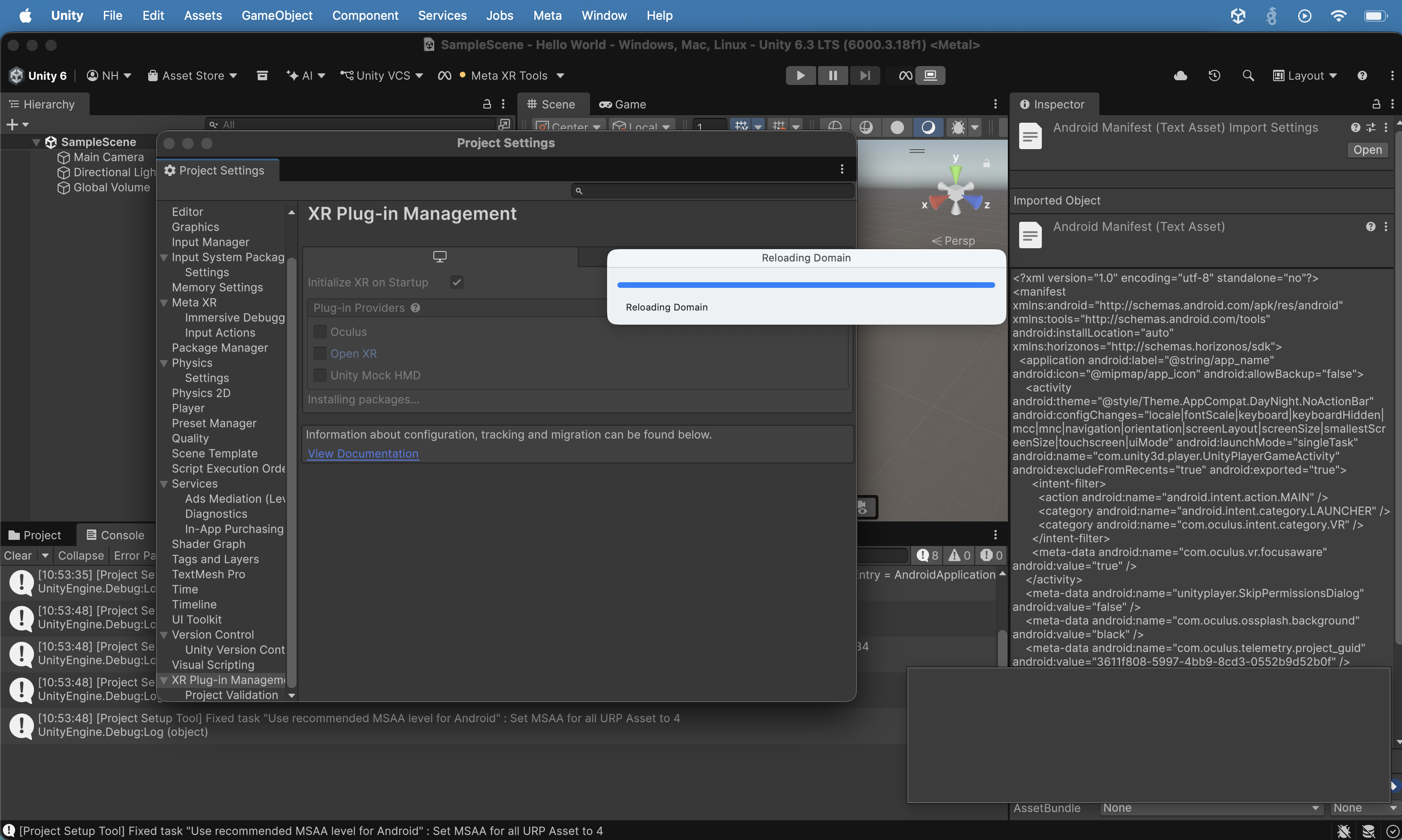The image size is (1402, 840).
Task: Open the AssetBundle None dropdown in Inspector
Action: (x=1212, y=808)
